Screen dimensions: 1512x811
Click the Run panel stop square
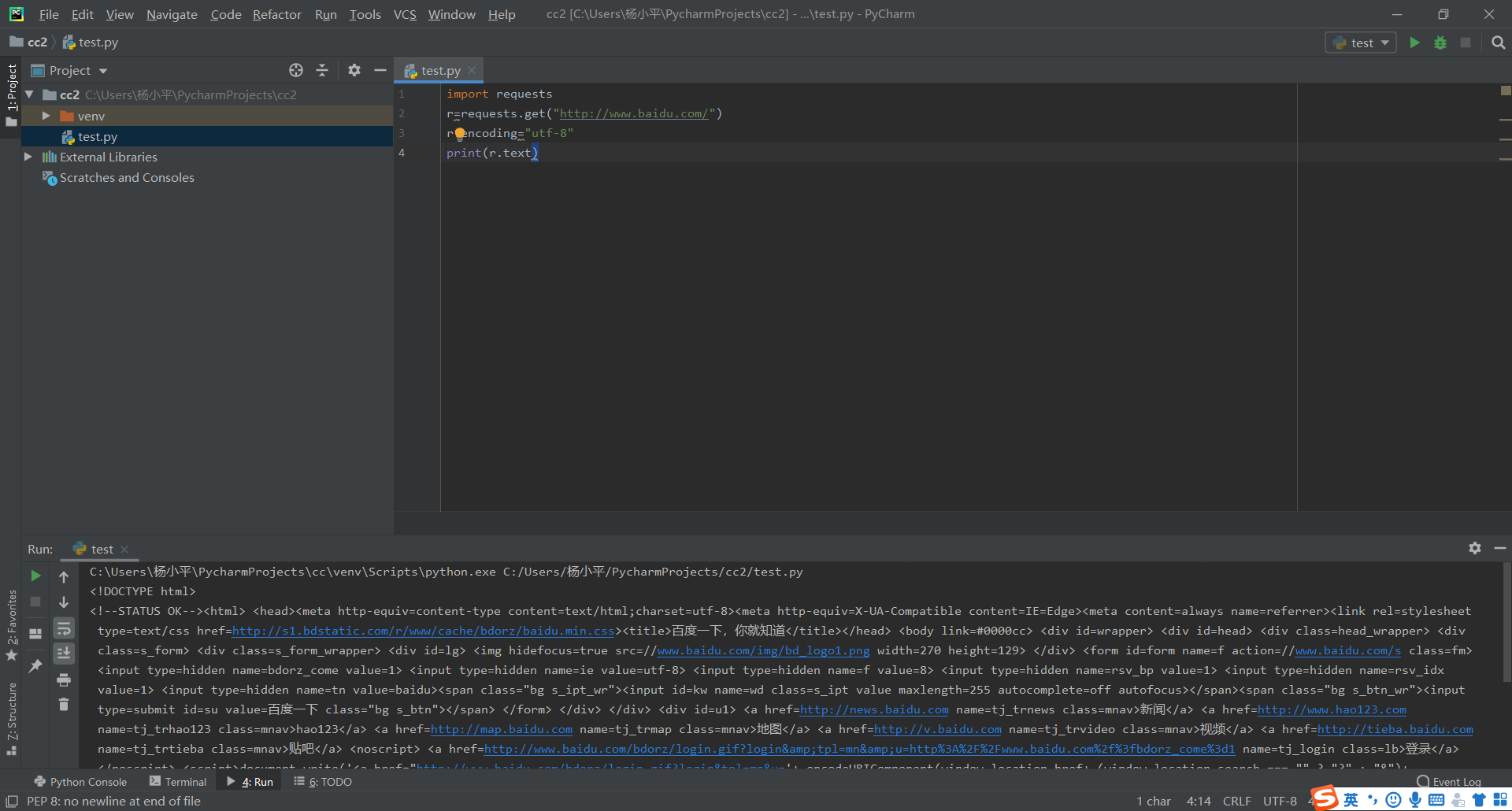coord(35,602)
